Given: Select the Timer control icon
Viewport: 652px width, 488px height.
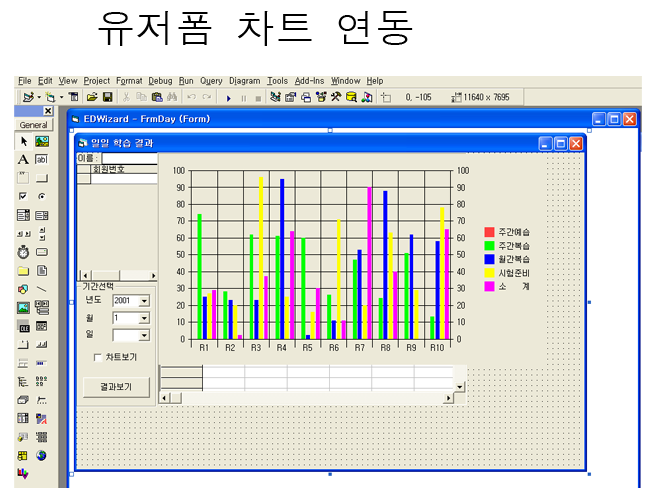Looking at the screenshot, I should coord(23,252).
